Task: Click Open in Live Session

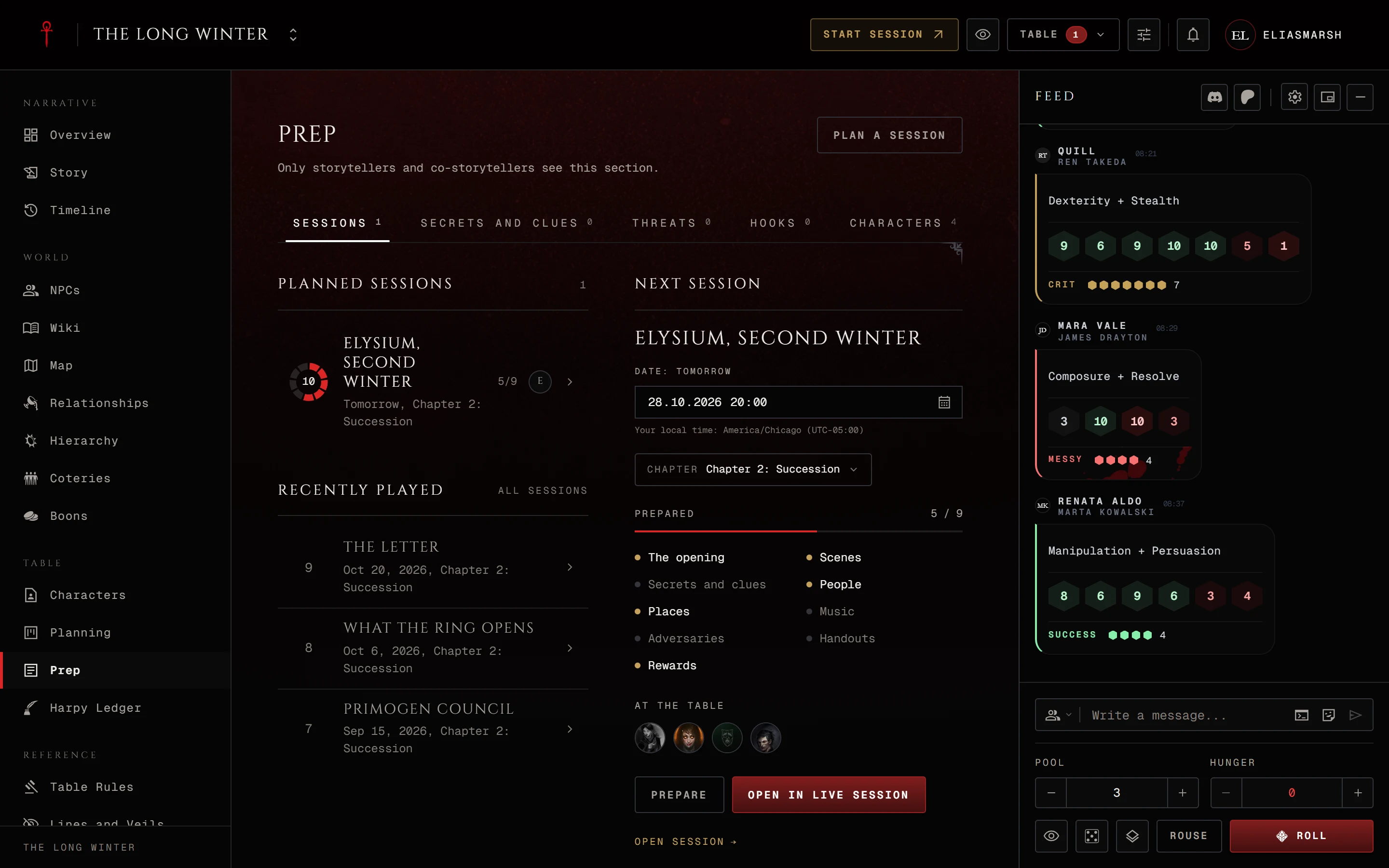Action: (x=828, y=795)
